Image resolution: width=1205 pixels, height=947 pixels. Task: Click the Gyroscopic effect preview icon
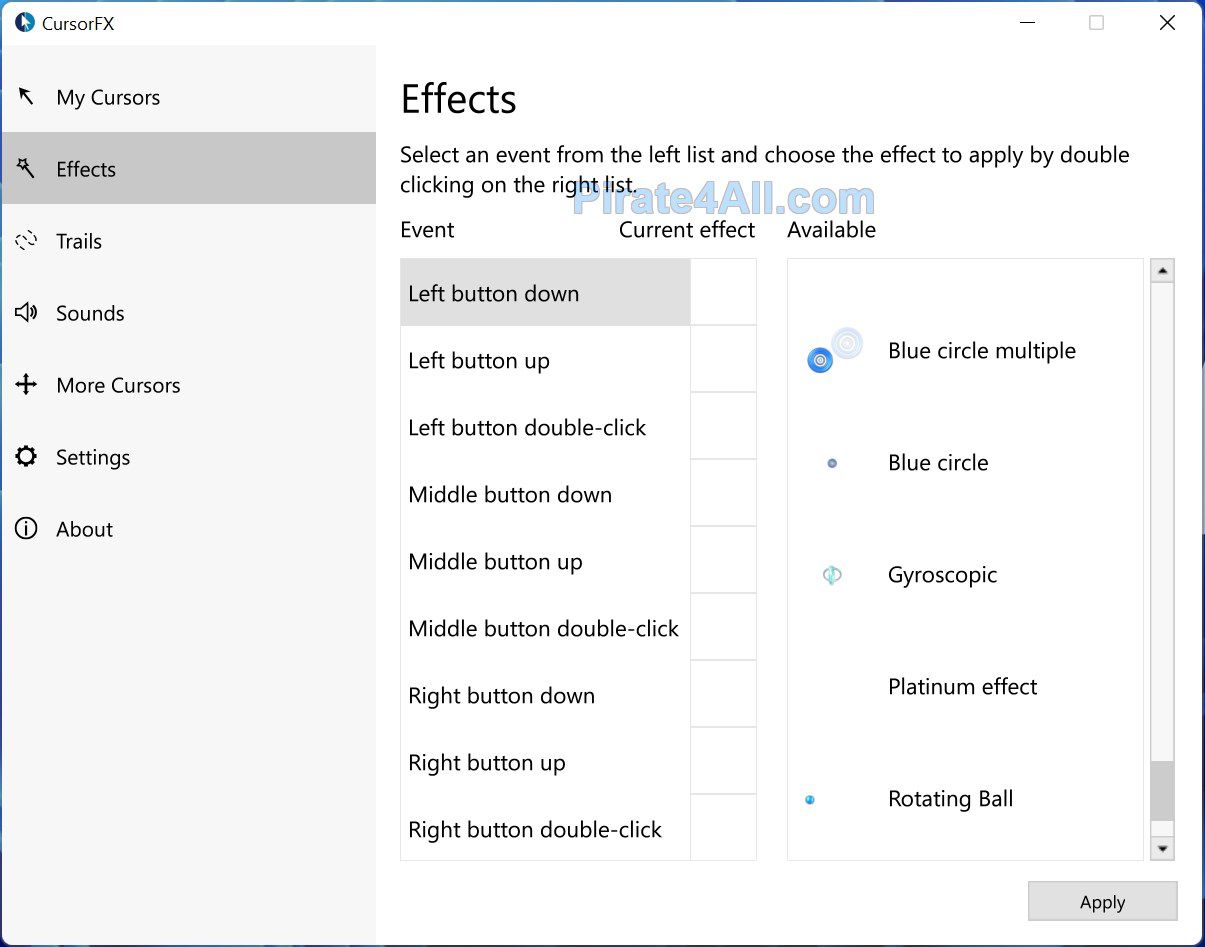click(831, 575)
